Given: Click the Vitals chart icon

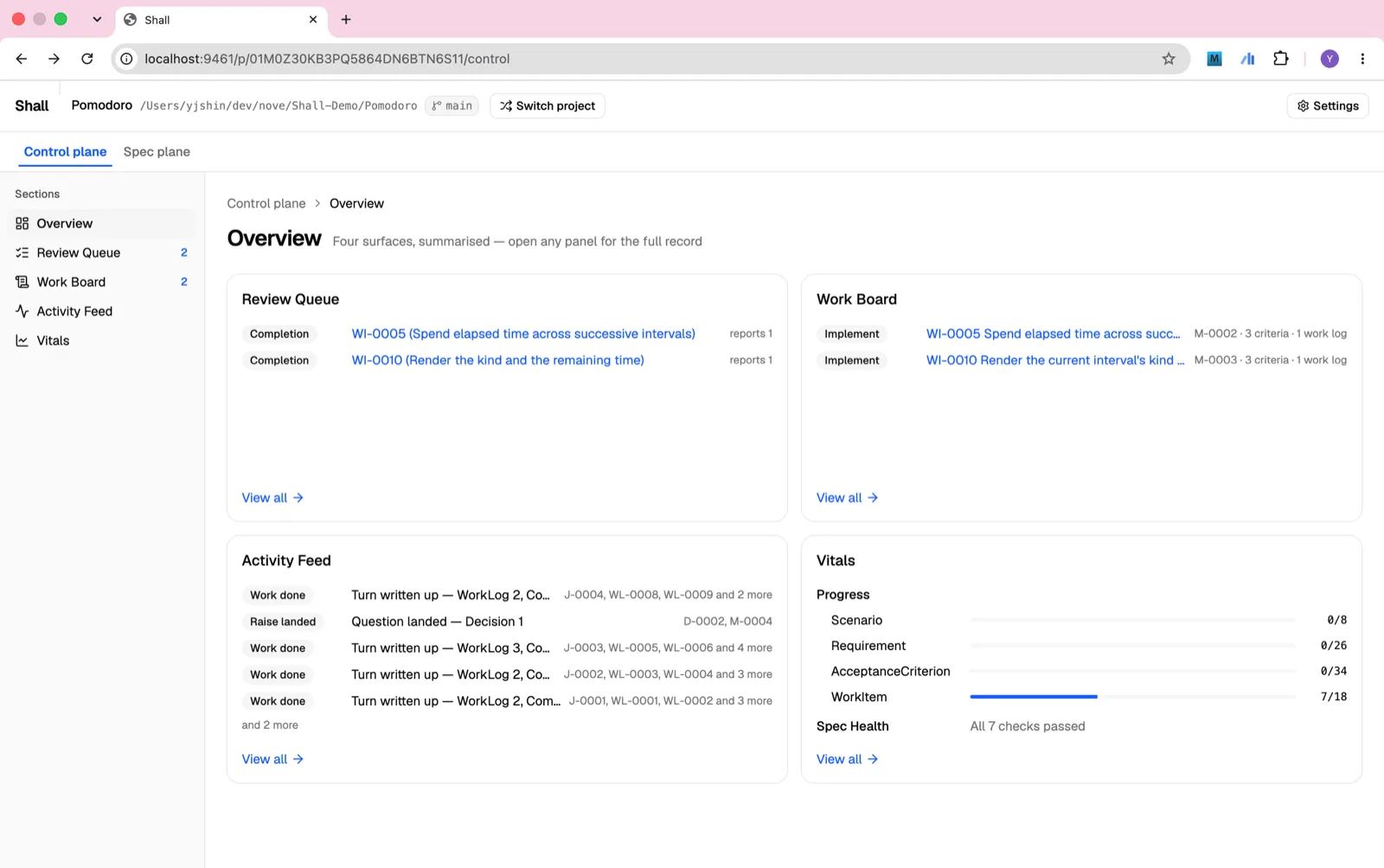Looking at the screenshot, I should tap(22, 341).
